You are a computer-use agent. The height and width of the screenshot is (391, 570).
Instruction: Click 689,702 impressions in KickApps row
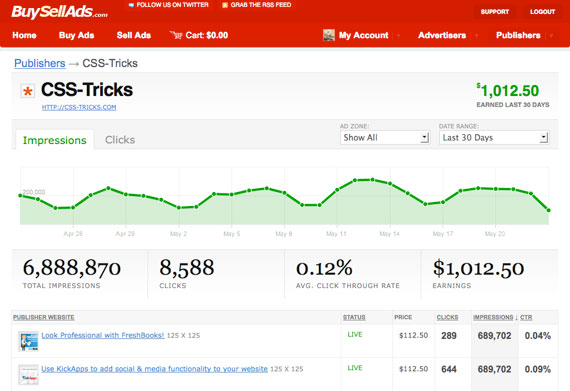pos(494,369)
